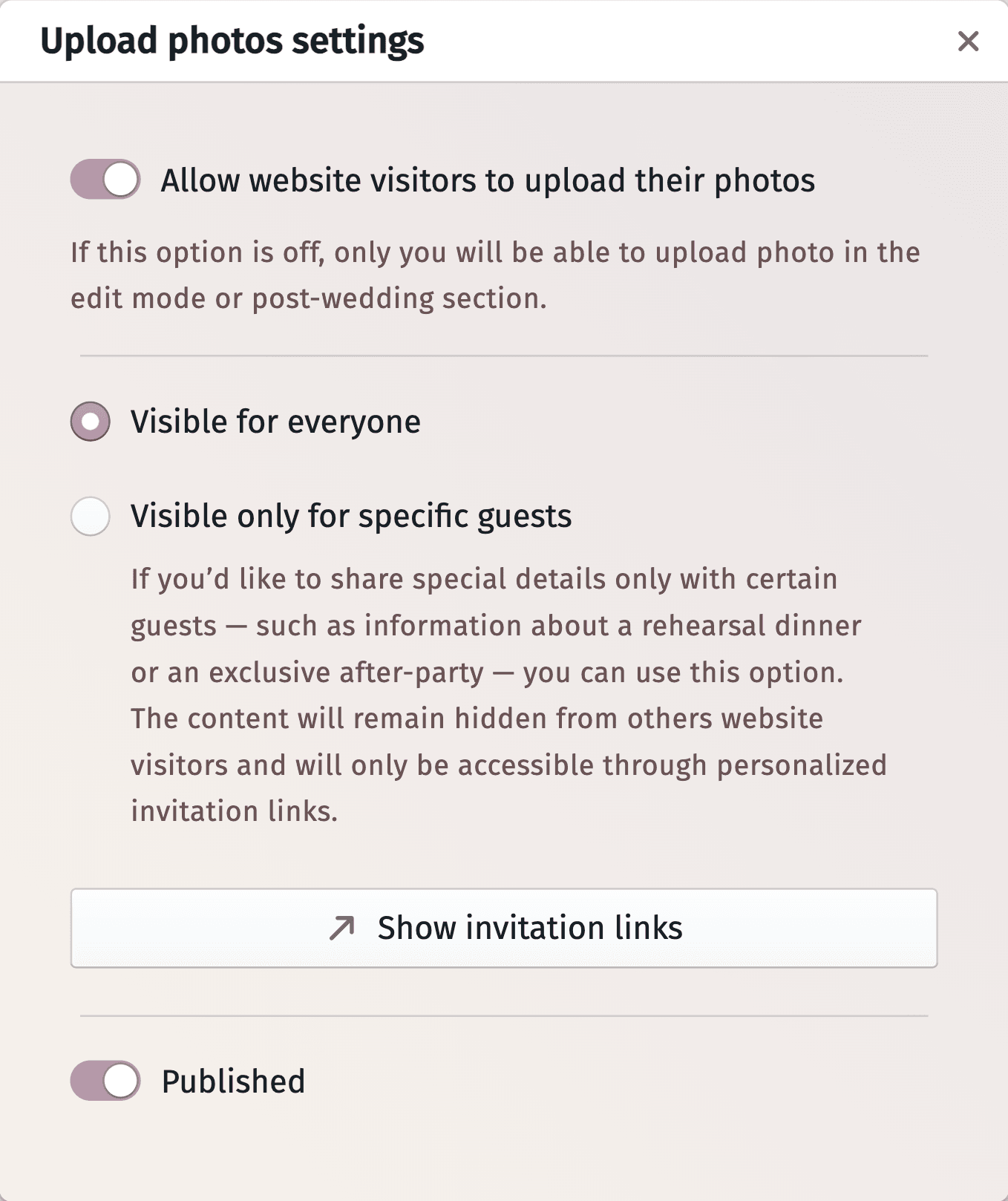
Task: Click the "Published" label text
Action: pos(233,1081)
